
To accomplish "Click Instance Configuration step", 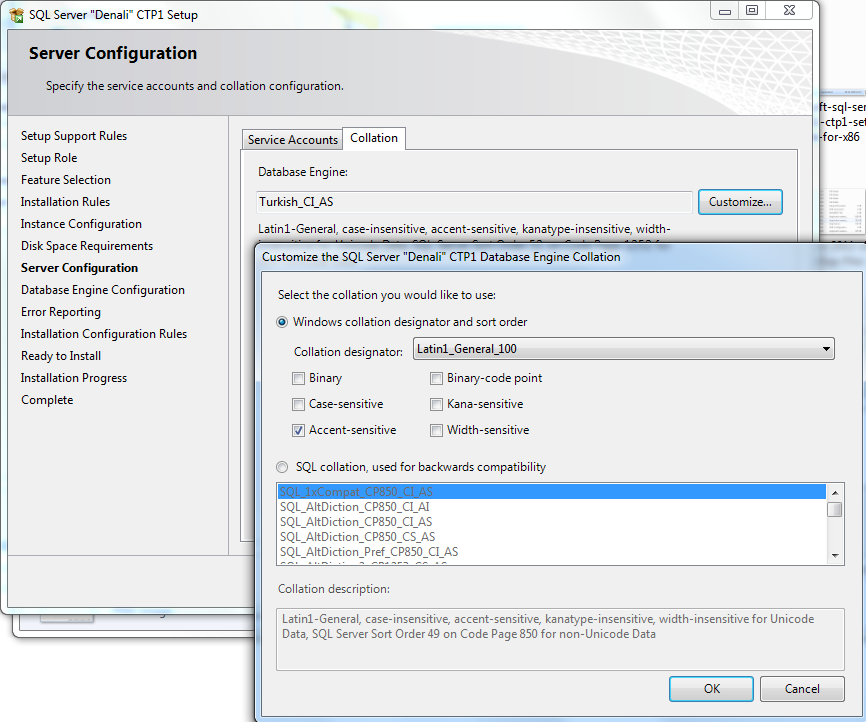I will pos(81,224).
